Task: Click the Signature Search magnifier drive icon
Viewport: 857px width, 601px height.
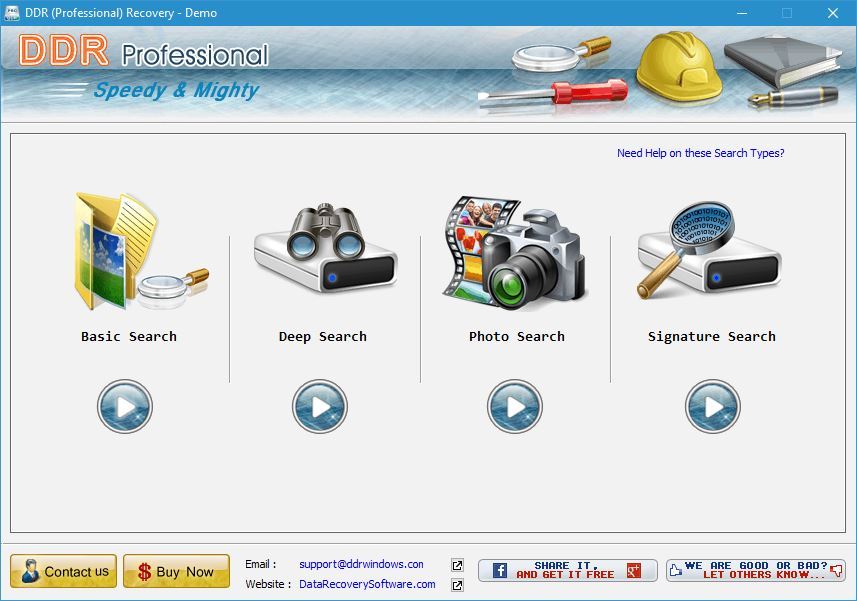Action: point(709,251)
